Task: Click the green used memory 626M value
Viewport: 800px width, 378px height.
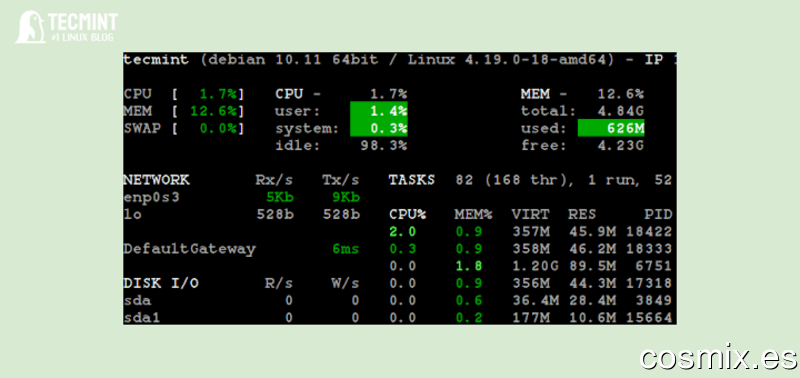Action: [x=611, y=128]
